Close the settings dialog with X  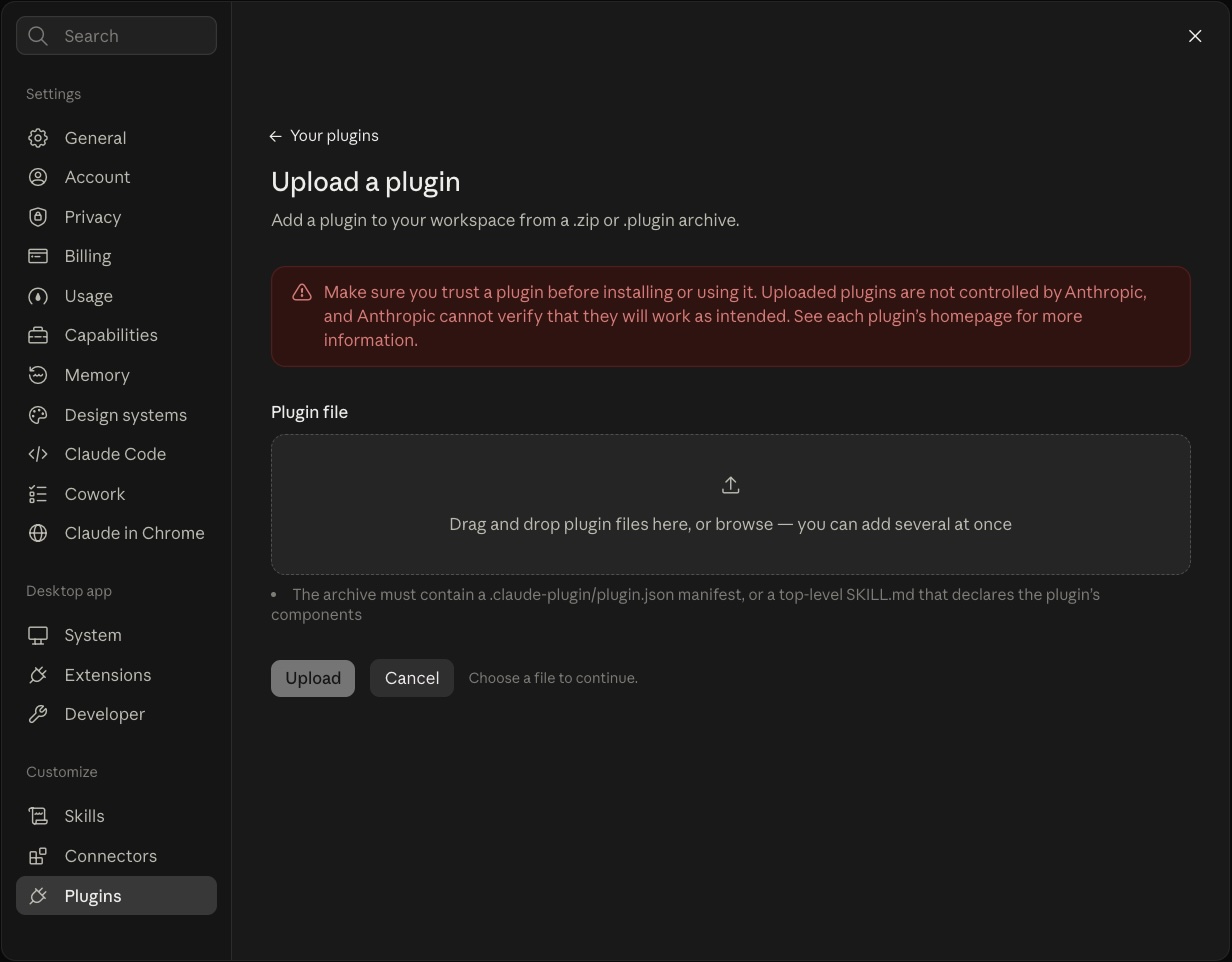tap(1195, 36)
